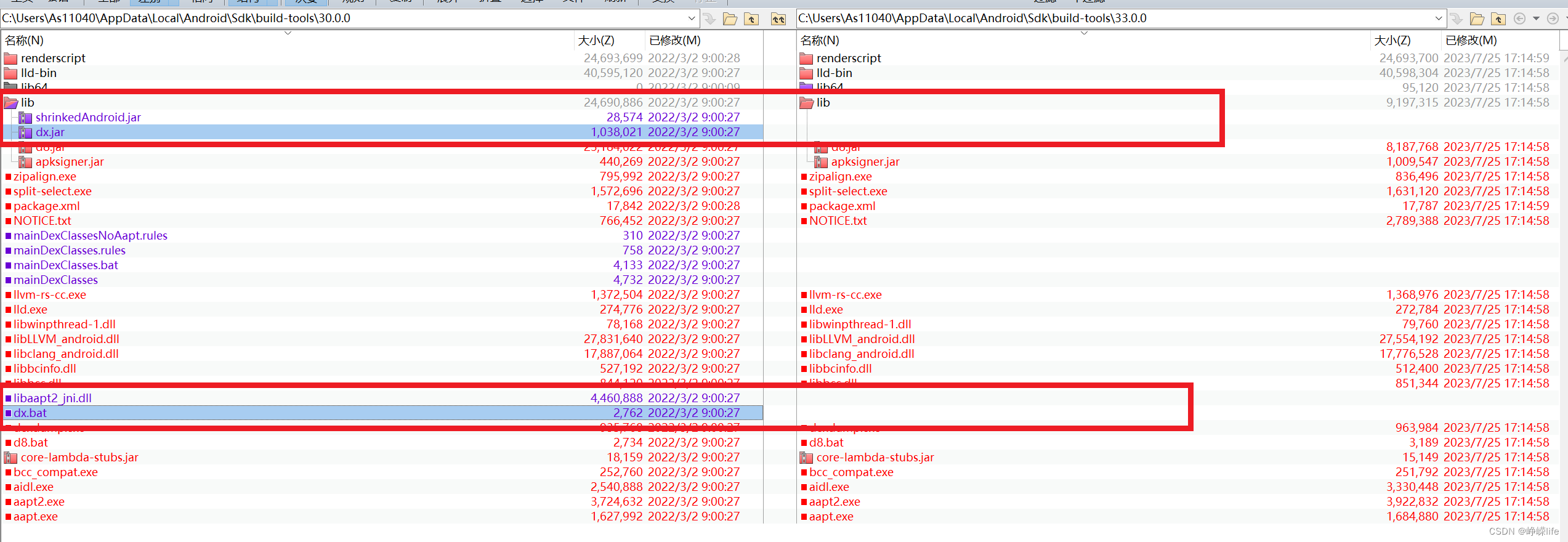Click the left core-lambda-stubs.jar archive icon
Viewport: 1568px width, 542px height.
[10, 458]
